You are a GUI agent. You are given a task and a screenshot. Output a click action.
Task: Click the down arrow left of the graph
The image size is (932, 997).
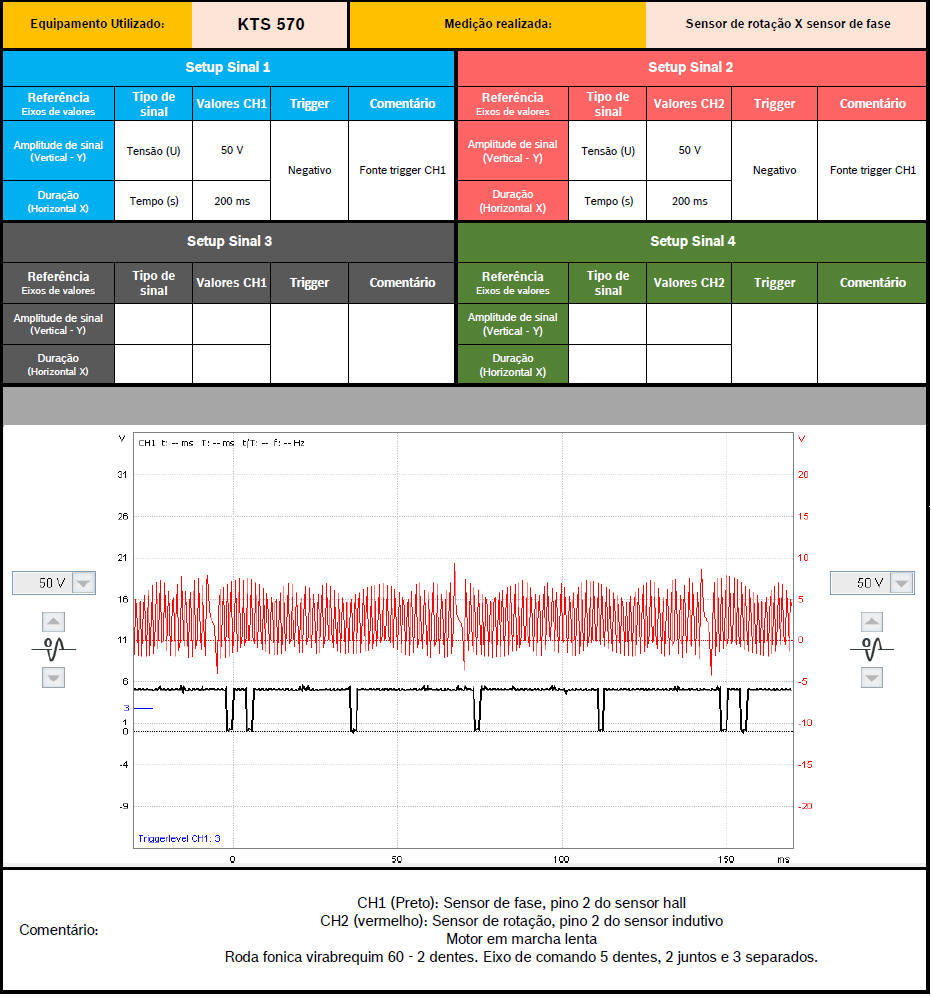point(53,677)
